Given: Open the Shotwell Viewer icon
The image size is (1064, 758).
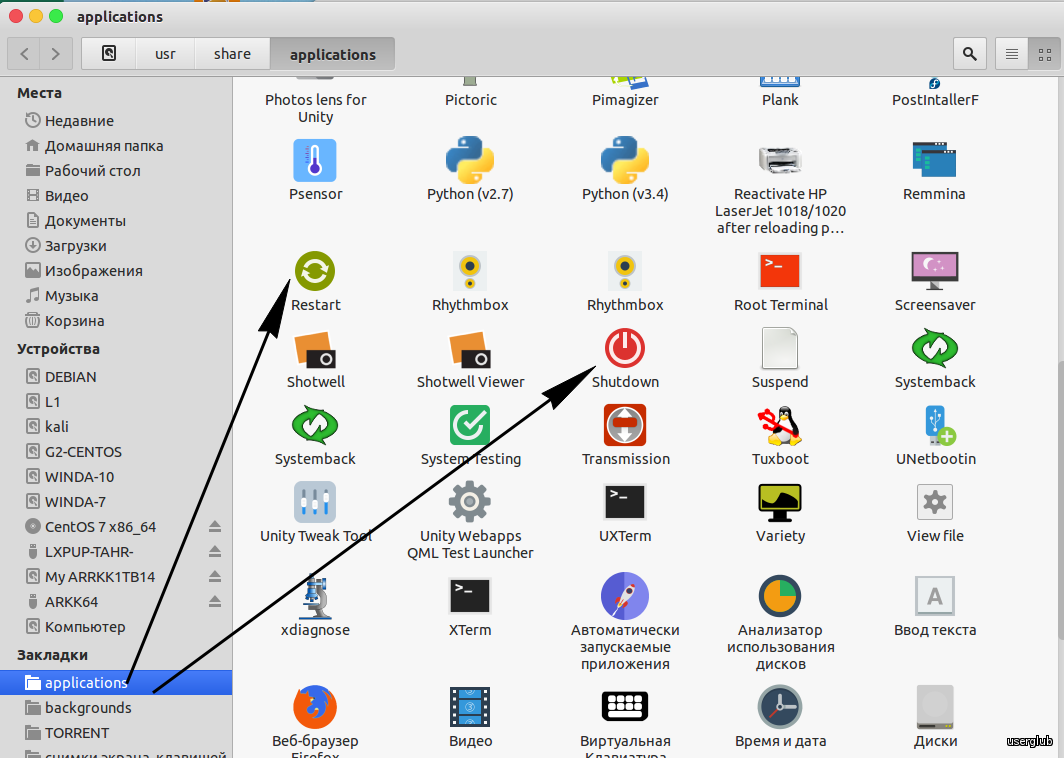Looking at the screenshot, I should [470, 349].
